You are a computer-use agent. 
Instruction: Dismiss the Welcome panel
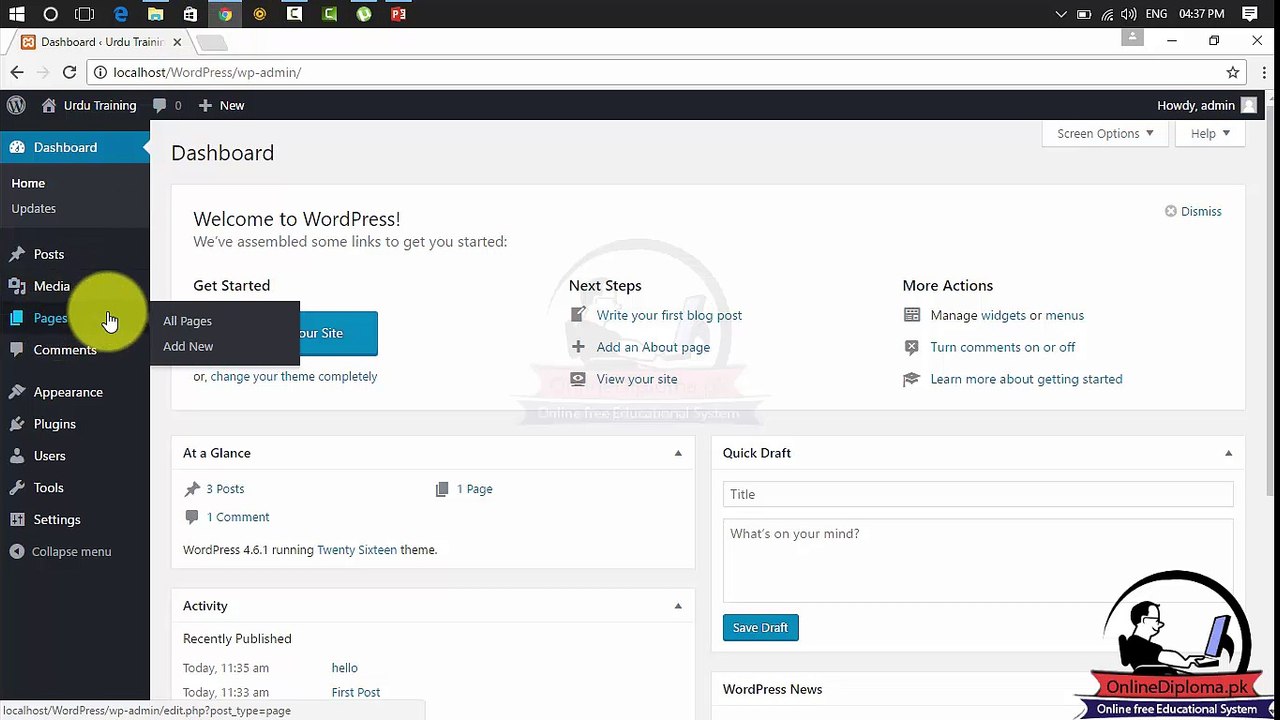tap(1193, 211)
